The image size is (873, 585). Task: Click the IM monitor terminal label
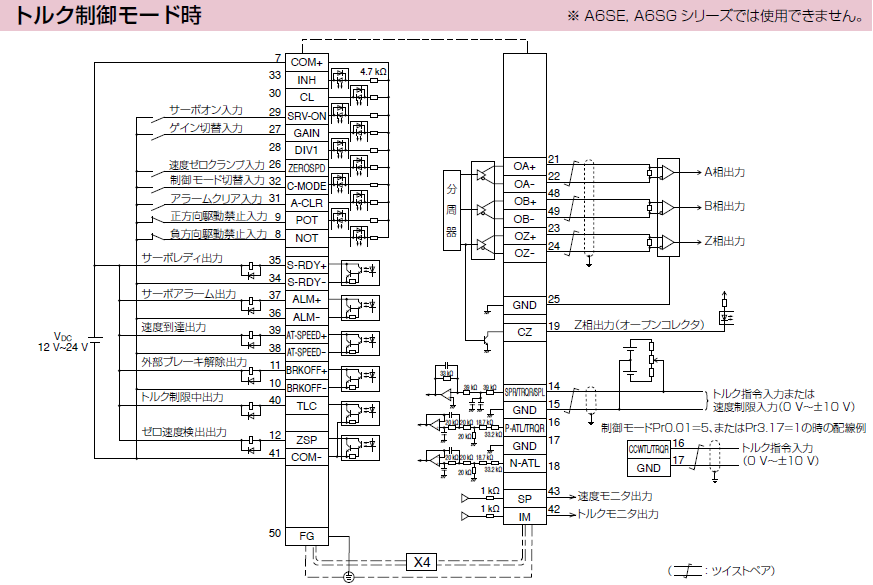pos(524,517)
